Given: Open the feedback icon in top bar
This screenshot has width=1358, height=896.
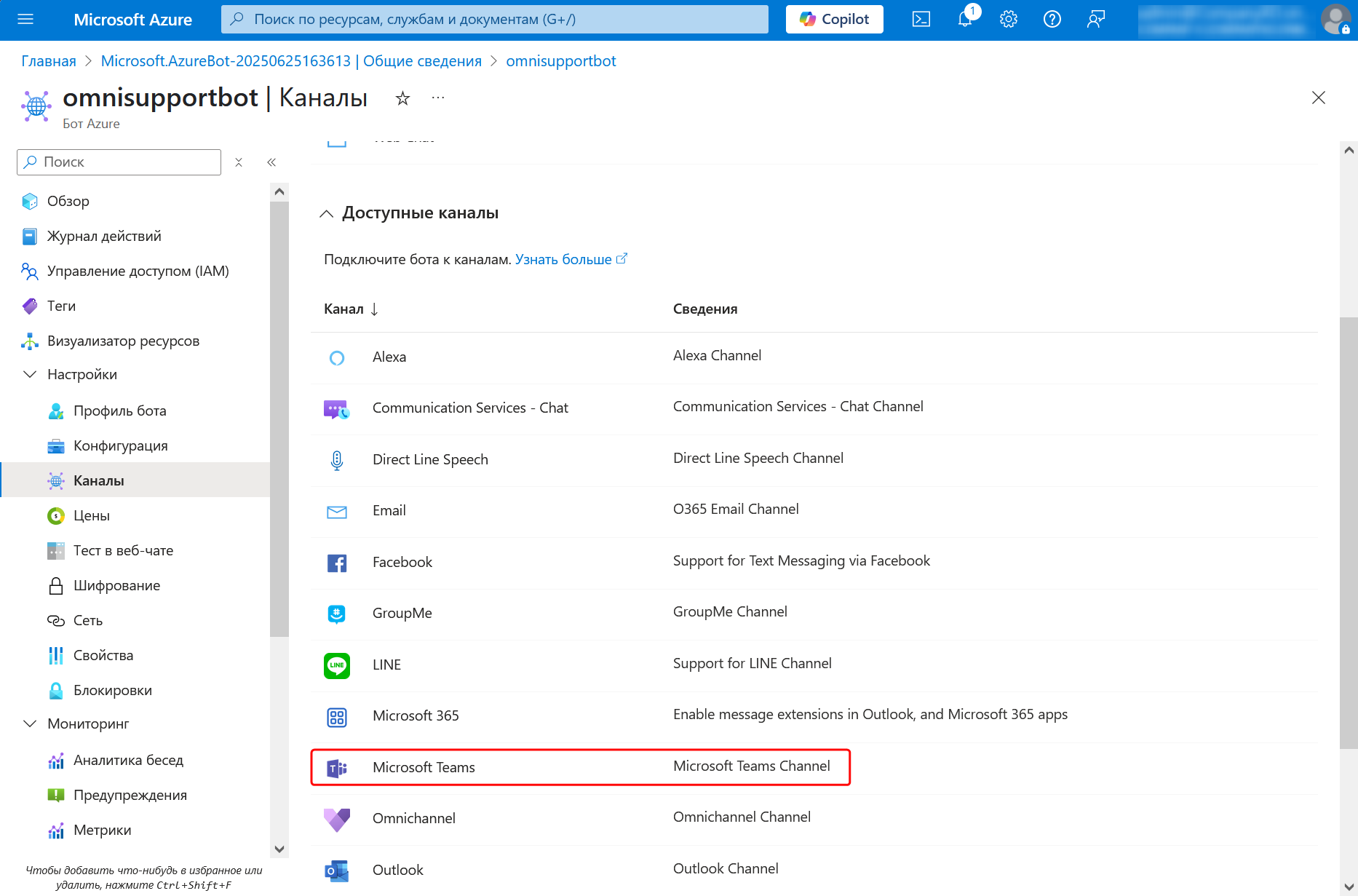Looking at the screenshot, I should [x=1096, y=20].
